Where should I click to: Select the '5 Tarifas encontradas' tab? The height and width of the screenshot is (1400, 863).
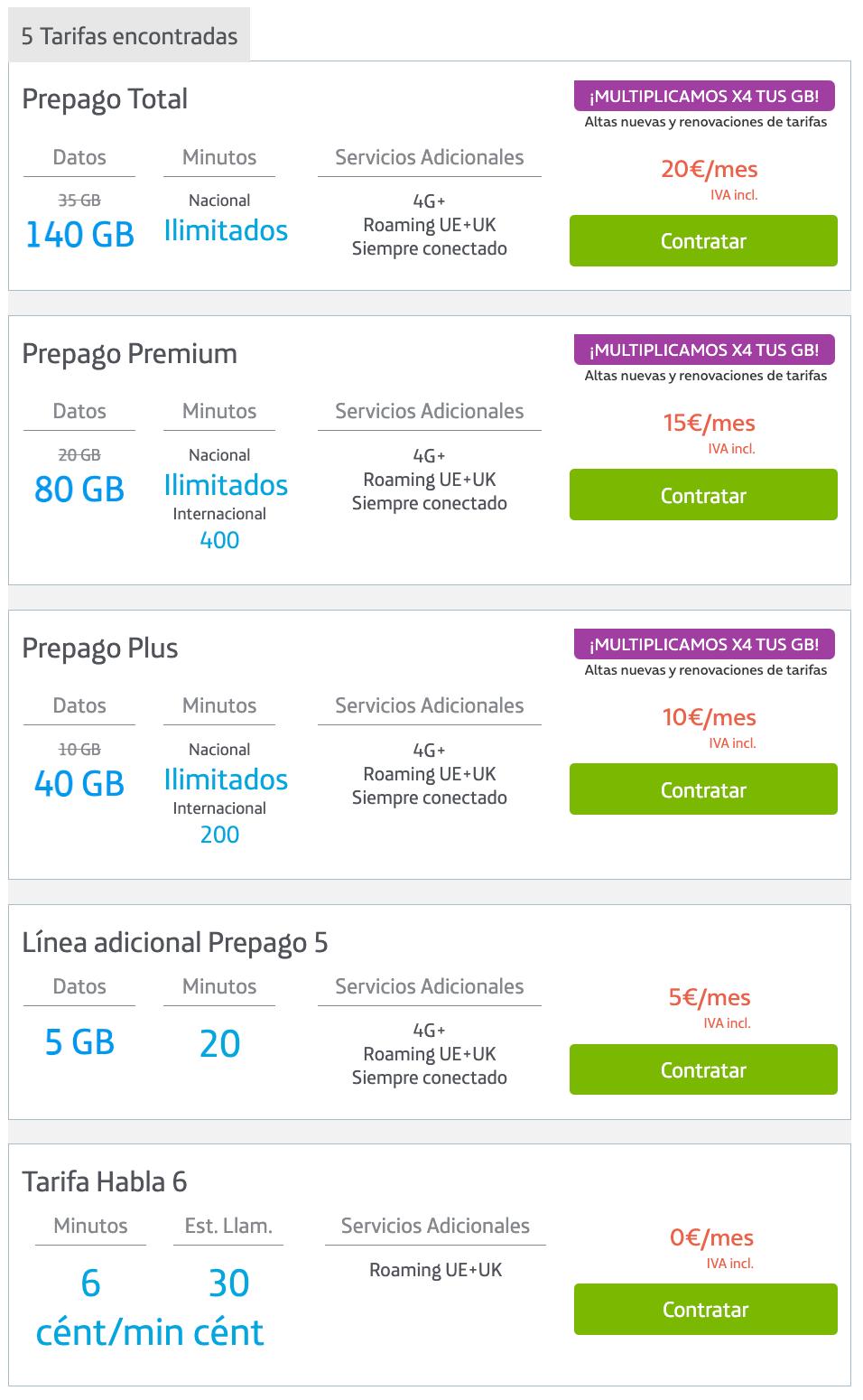(129, 37)
